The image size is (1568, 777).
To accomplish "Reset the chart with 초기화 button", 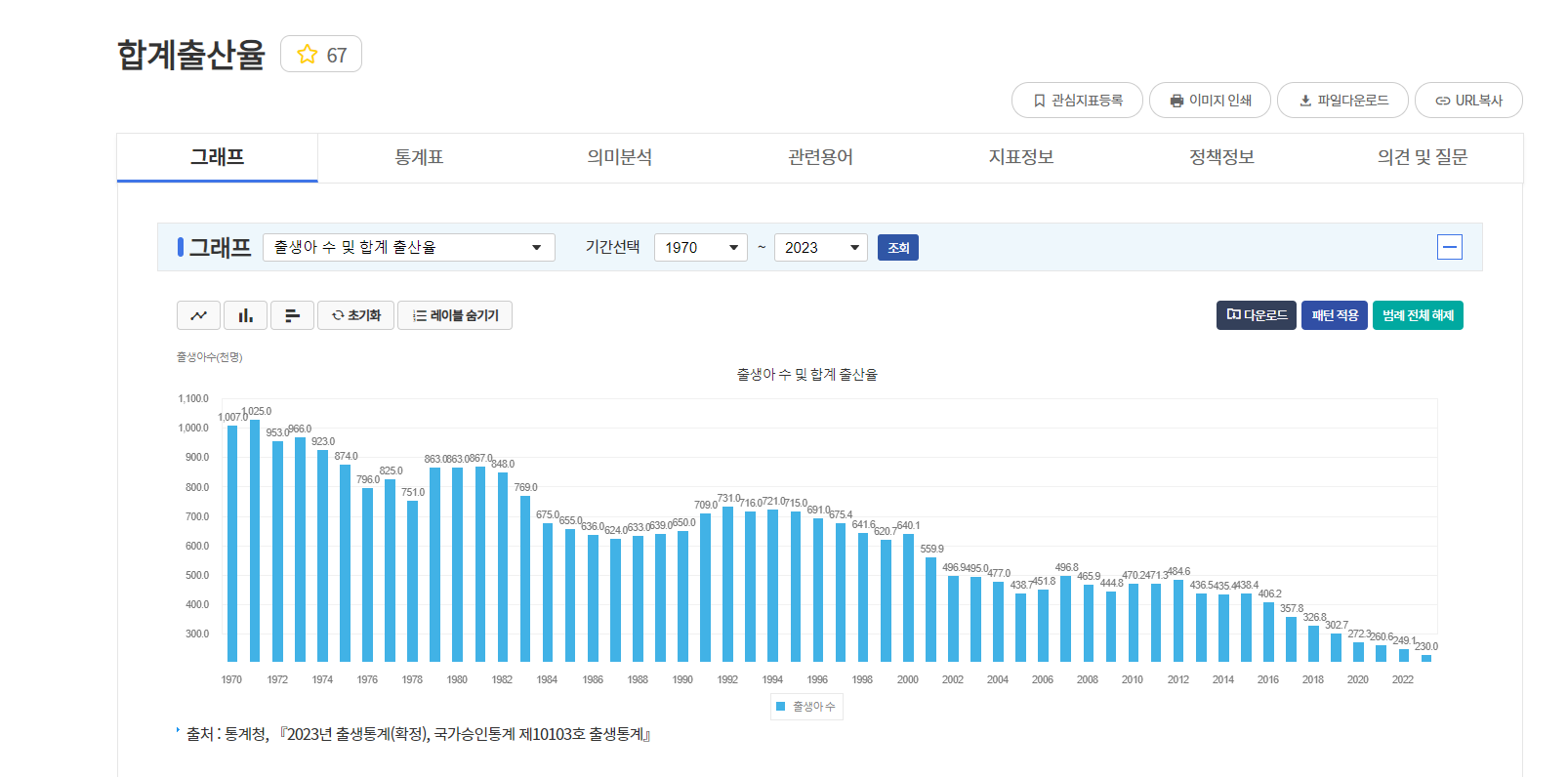I will pos(355,315).
